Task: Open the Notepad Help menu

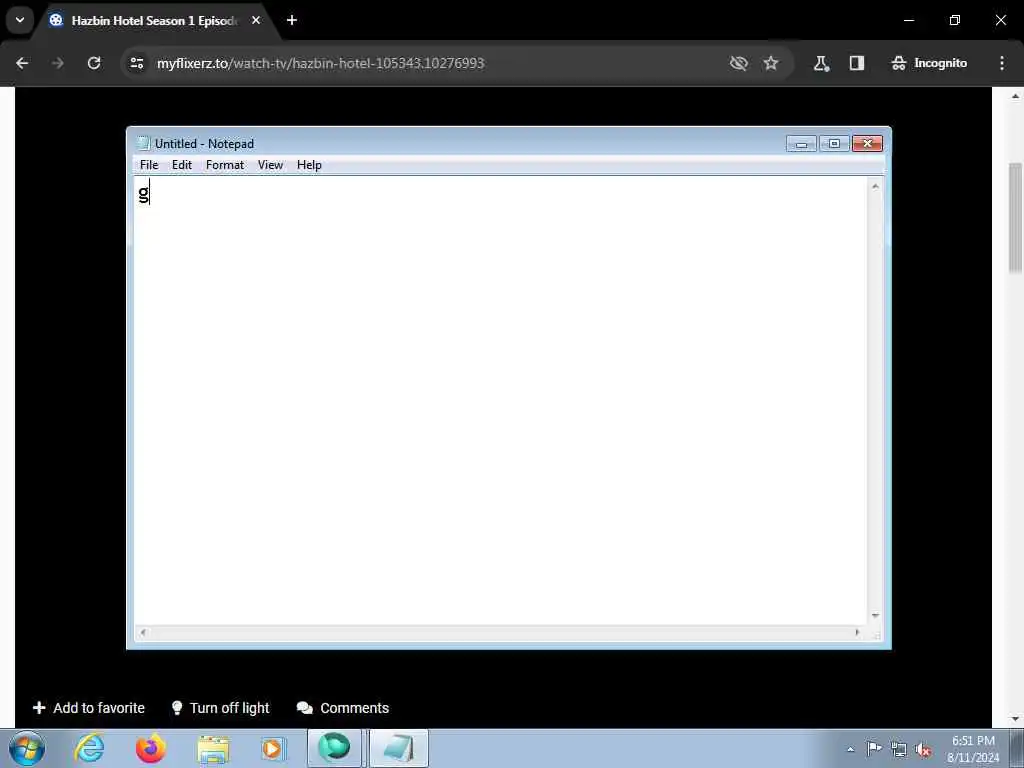Action: pos(309,165)
